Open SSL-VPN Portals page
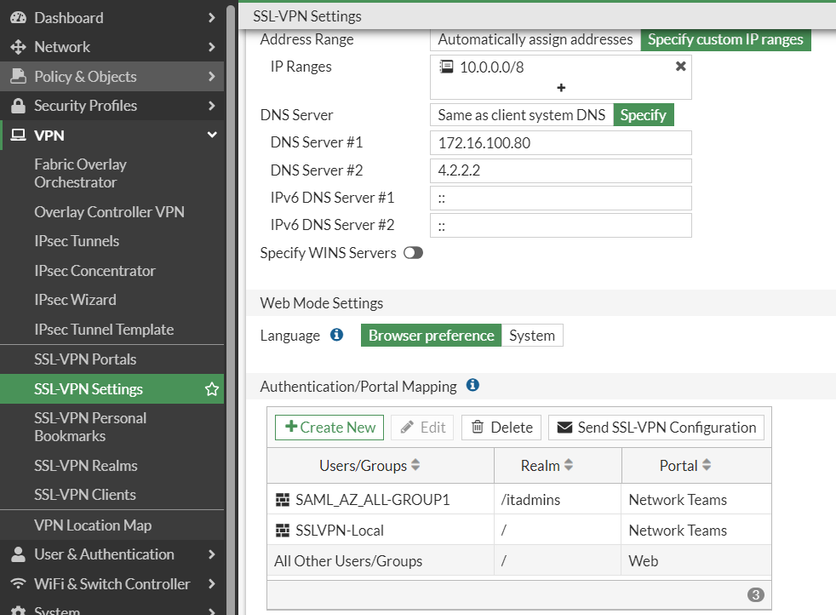Image resolution: width=836 pixels, height=615 pixels. point(85,359)
